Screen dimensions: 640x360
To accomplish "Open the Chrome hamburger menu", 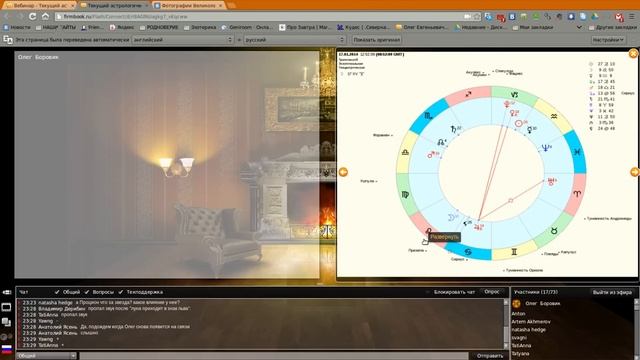I will 632,16.
